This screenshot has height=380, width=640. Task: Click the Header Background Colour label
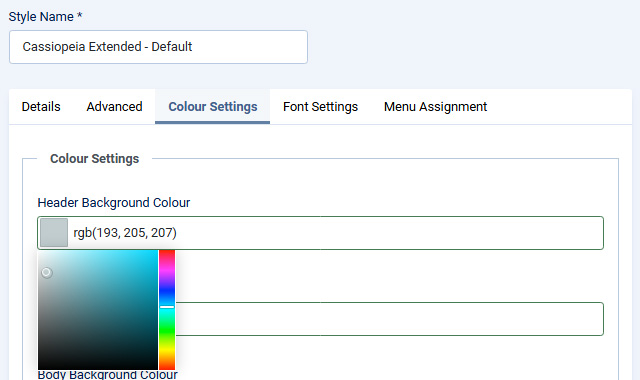[113, 202]
